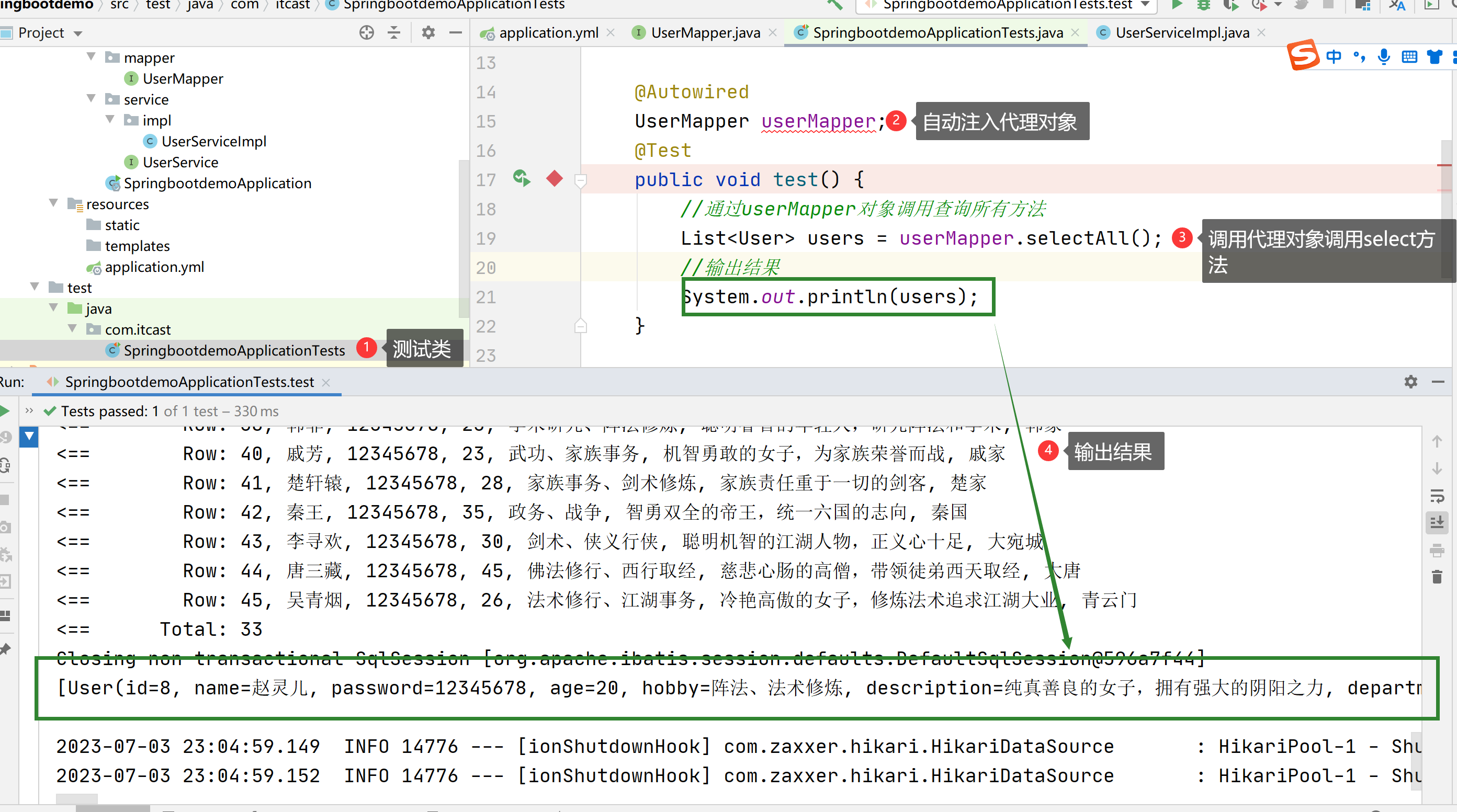Toggle the breakpoint diamond on line 17

(555, 179)
